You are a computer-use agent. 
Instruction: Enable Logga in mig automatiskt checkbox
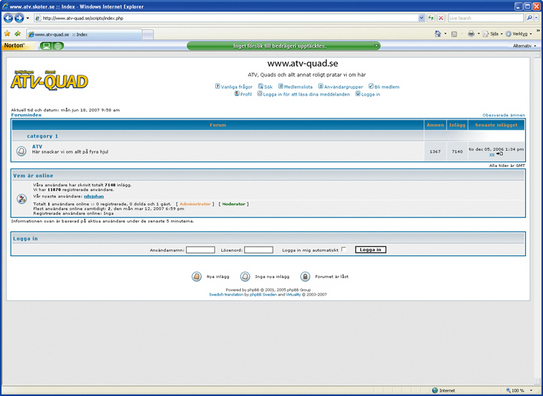(344, 249)
